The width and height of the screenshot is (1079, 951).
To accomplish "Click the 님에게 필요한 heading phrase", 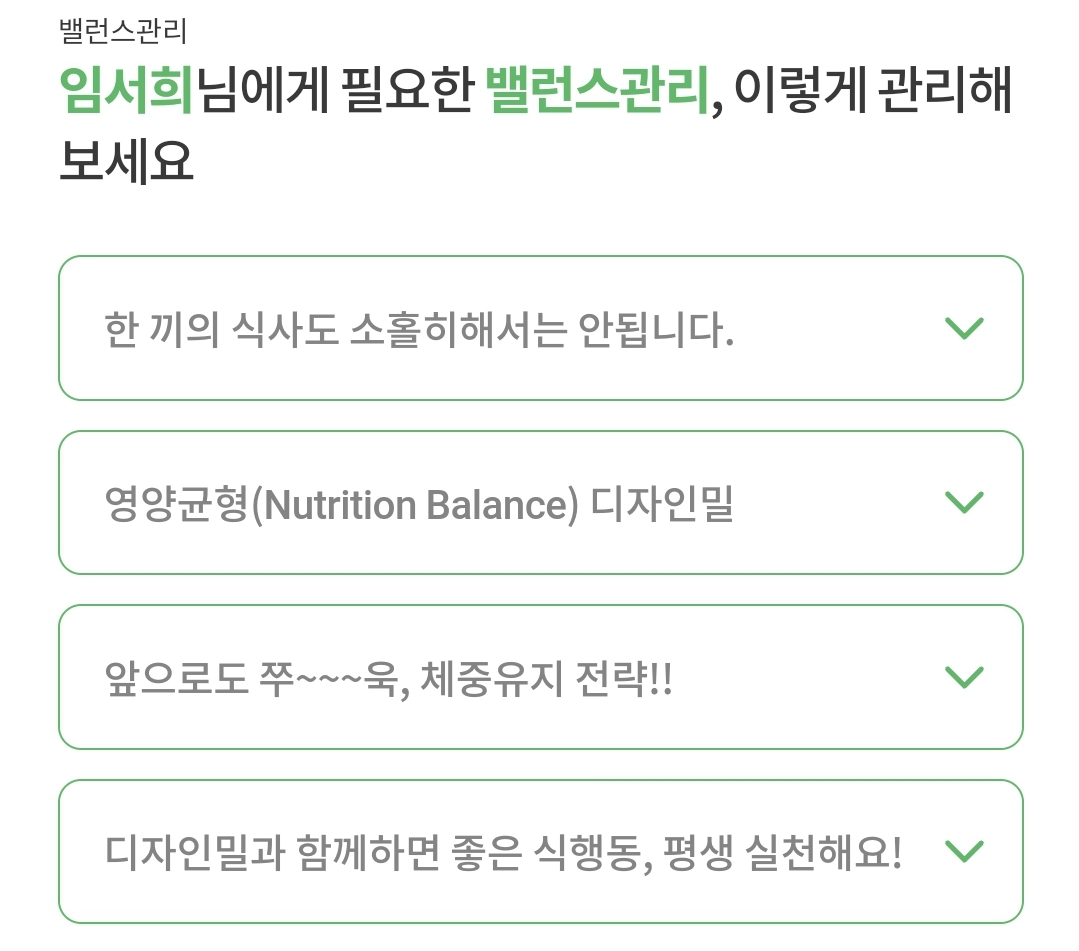I will point(335,90).
